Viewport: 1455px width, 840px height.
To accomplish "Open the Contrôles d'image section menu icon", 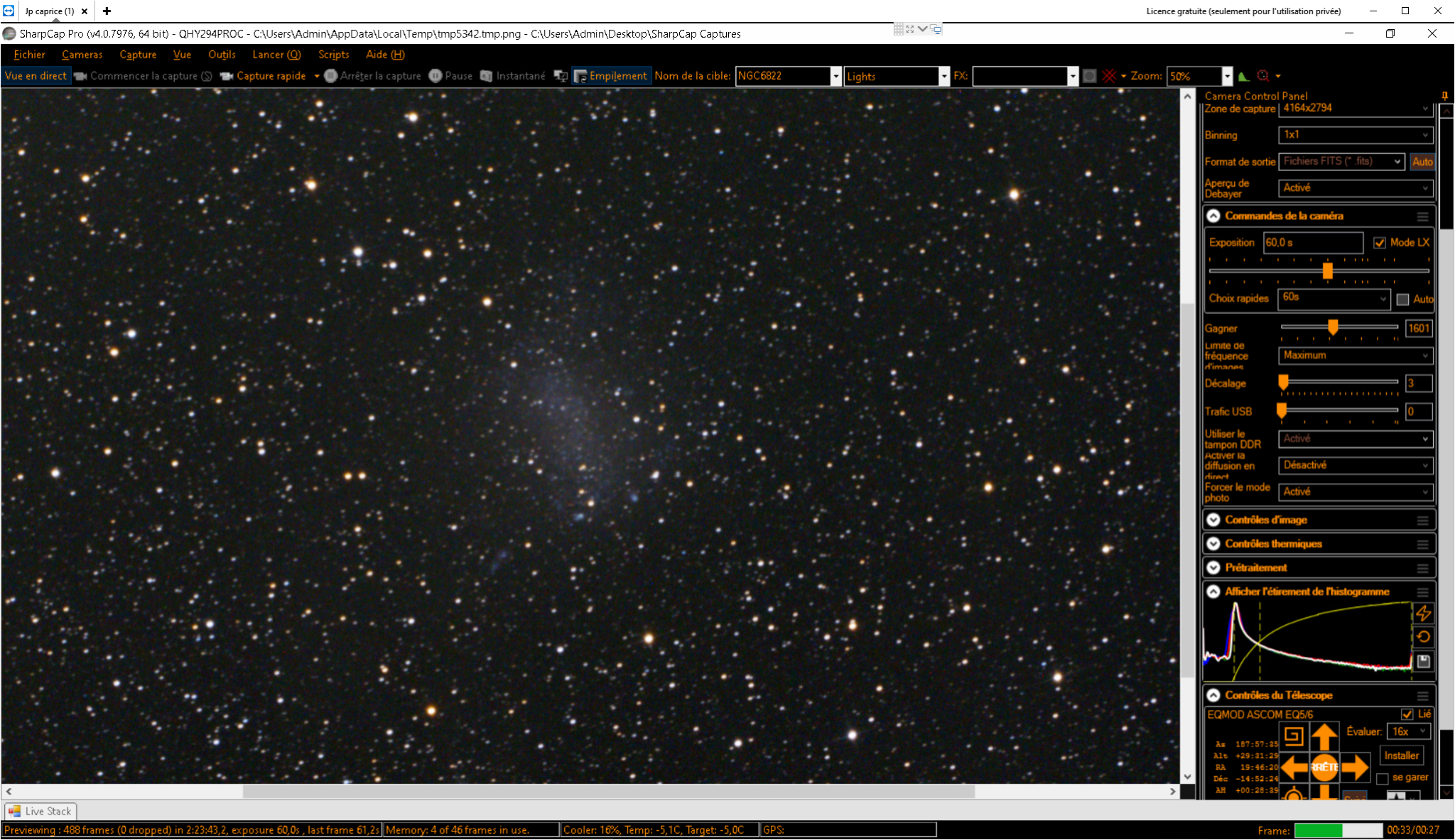I will point(1422,520).
